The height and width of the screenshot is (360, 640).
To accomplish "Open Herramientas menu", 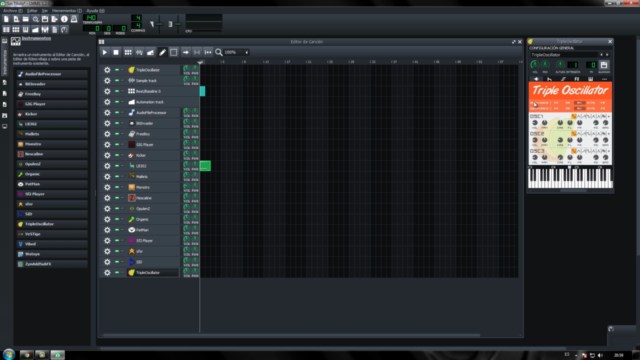I will tap(67, 11).
